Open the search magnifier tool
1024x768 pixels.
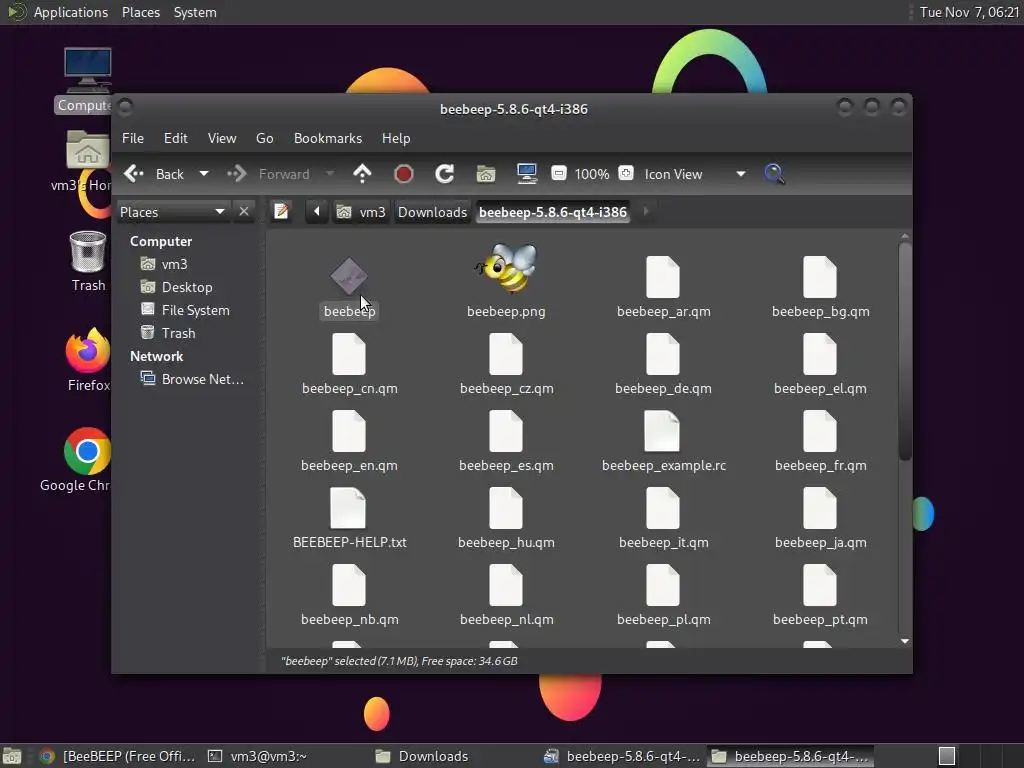point(775,174)
